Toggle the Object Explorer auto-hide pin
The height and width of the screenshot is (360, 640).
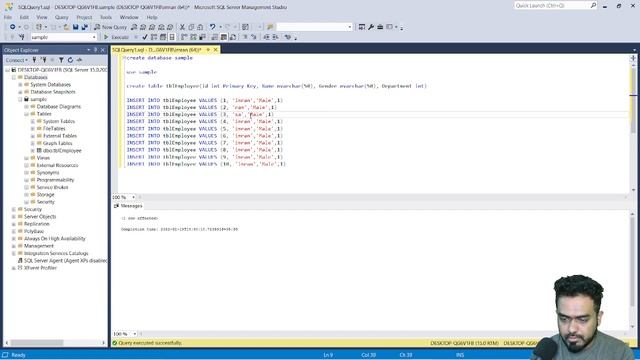point(96,50)
